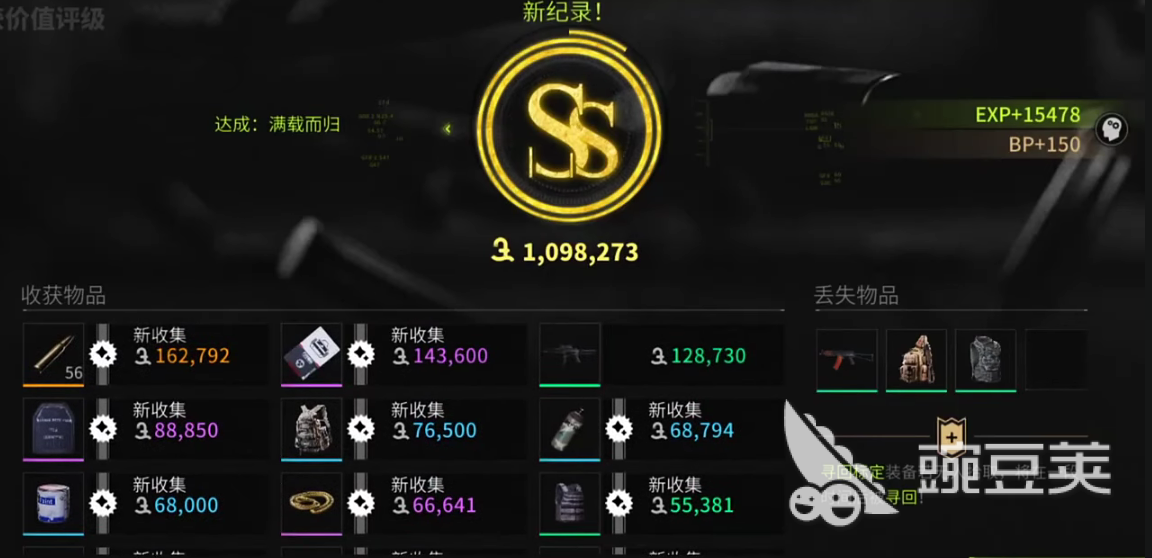Select the gold chain item worth 66,641
The height and width of the screenshot is (558, 1152).
pos(312,504)
